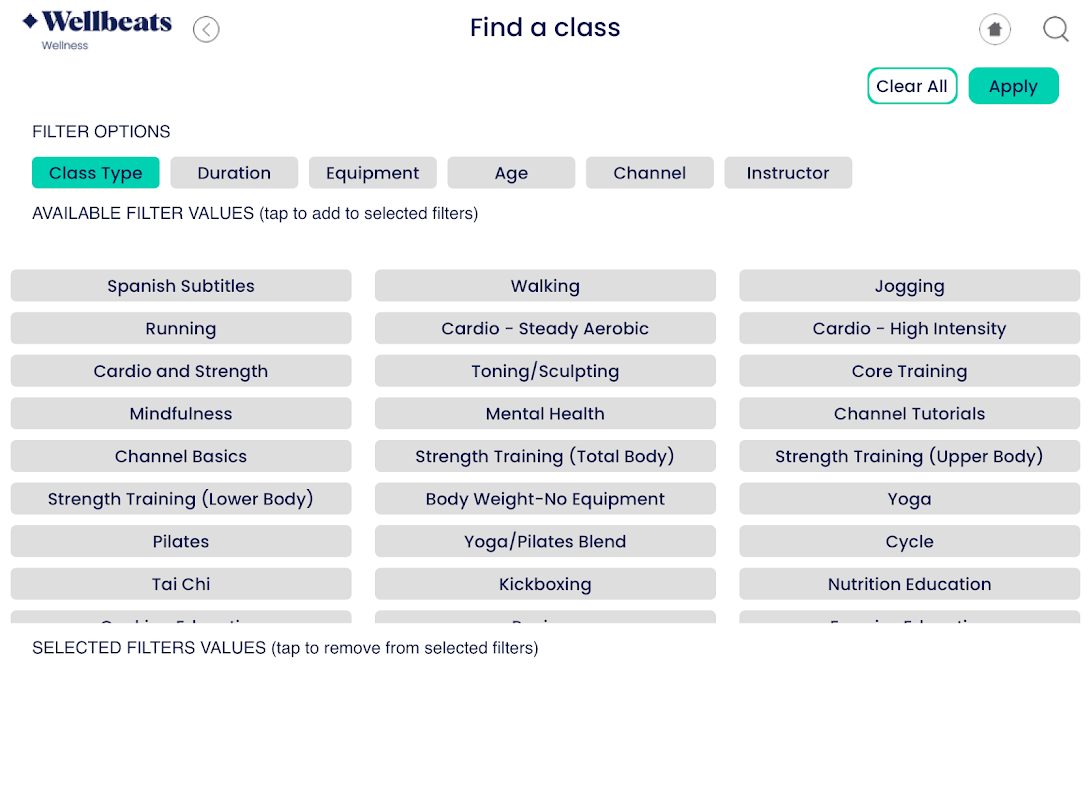This screenshot has width=1091, height=800.
Task: Add the Kickboxing class type filter
Action: (545, 584)
